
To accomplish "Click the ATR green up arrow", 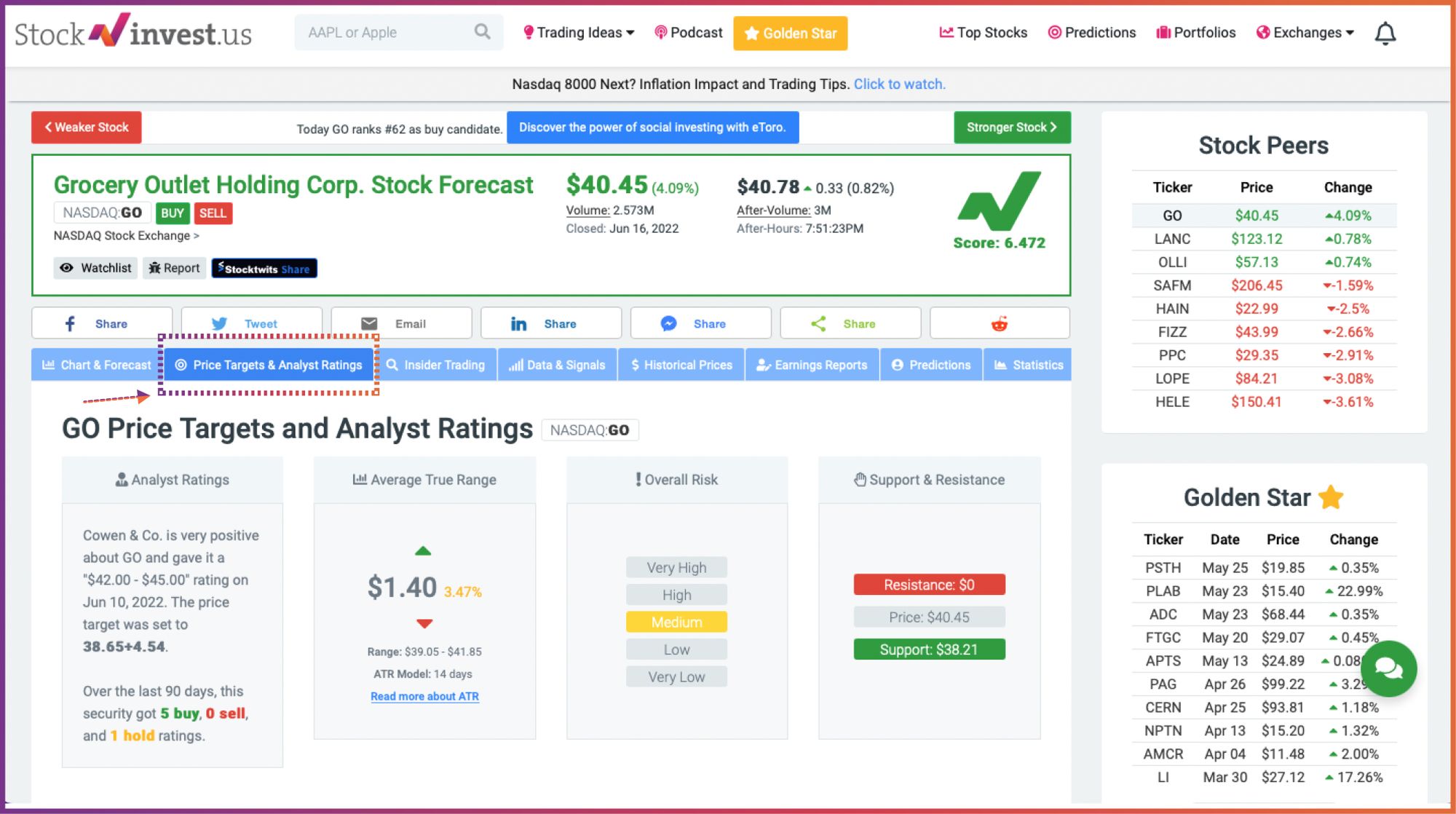I will [x=423, y=551].
